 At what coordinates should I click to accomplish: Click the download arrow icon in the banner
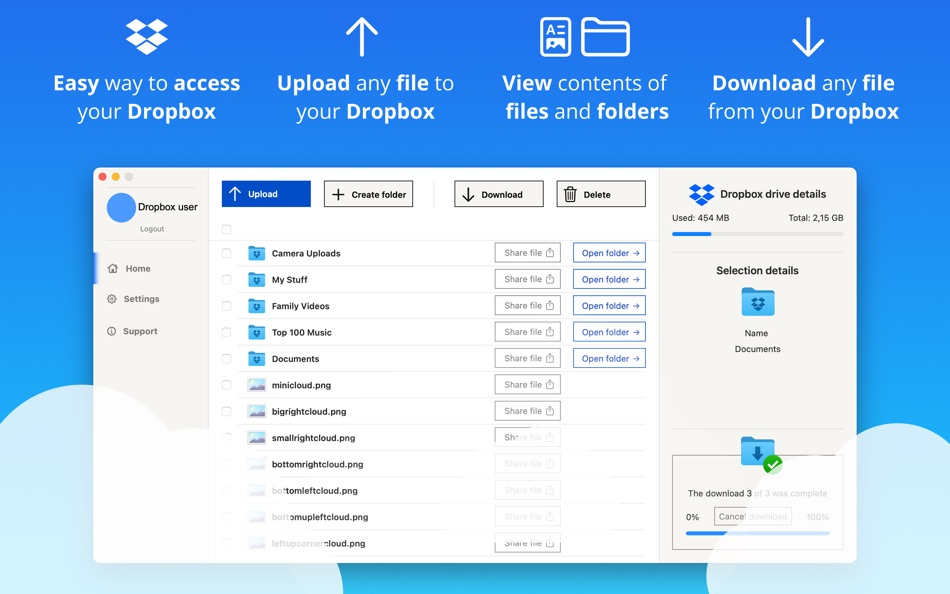click(x=808, y=37)
